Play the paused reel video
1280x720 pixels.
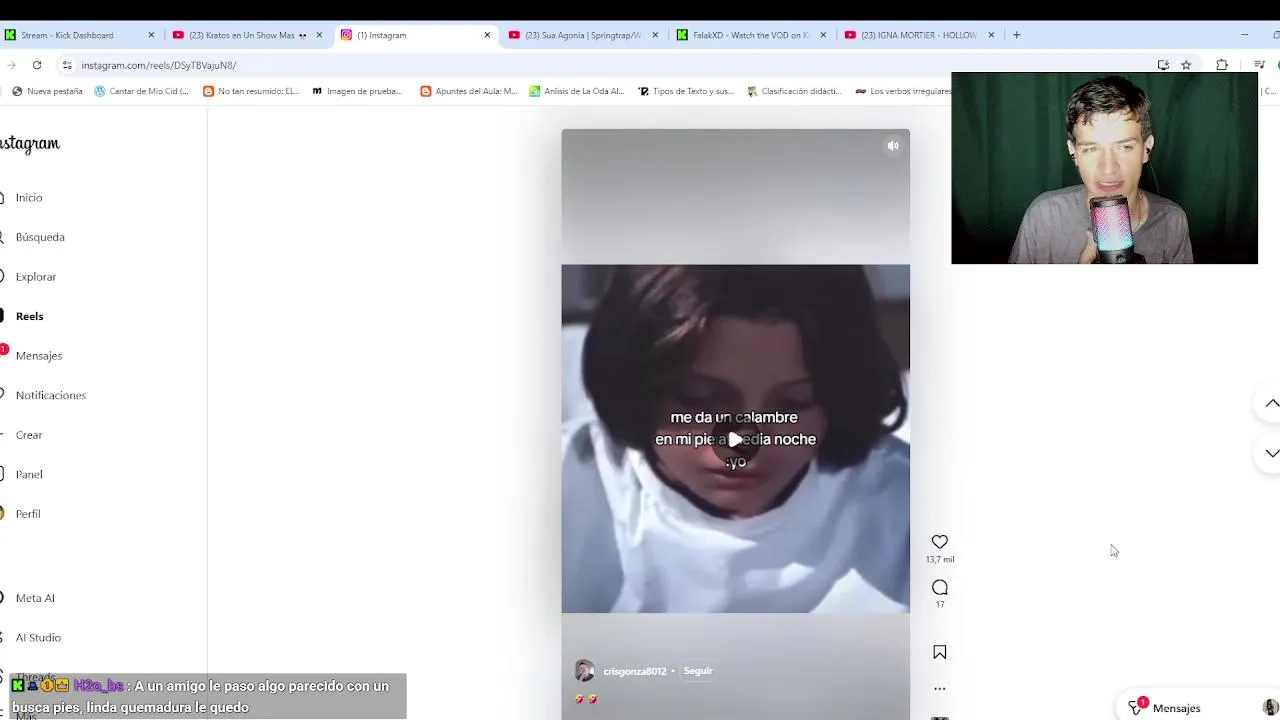pos(735,440)
